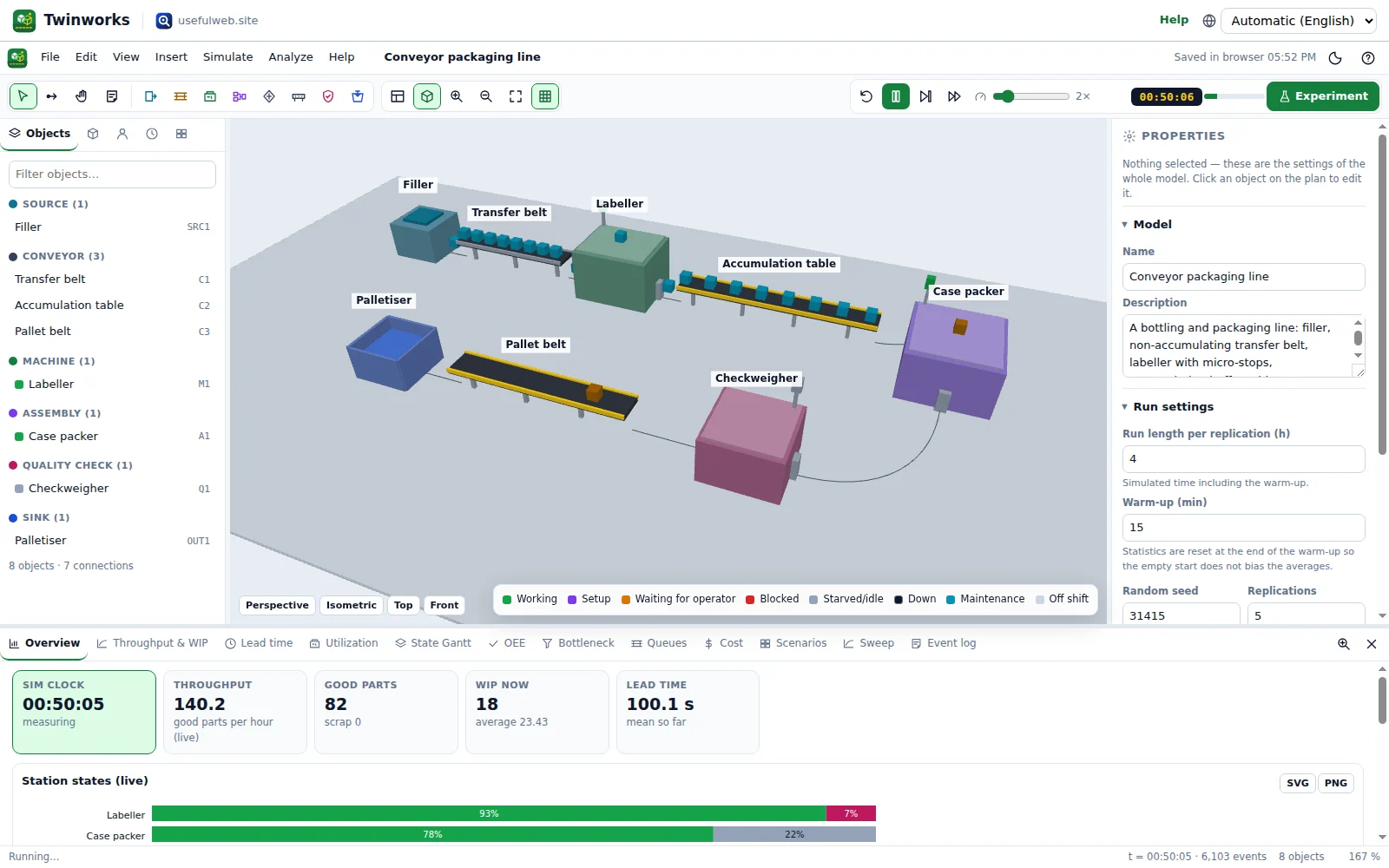Switch to Isometric camera view
Image resolution: width=1389 pixels, height=868 pixels.
[352, 605]
